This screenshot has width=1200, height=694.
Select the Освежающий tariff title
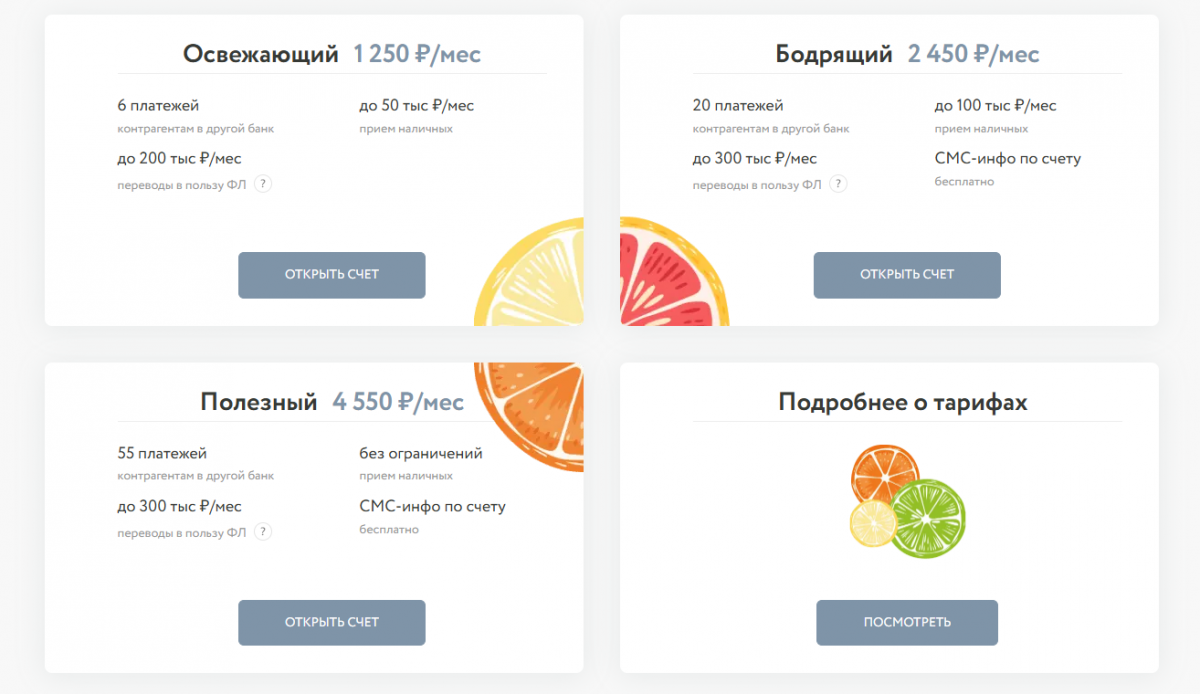point(261,54)
